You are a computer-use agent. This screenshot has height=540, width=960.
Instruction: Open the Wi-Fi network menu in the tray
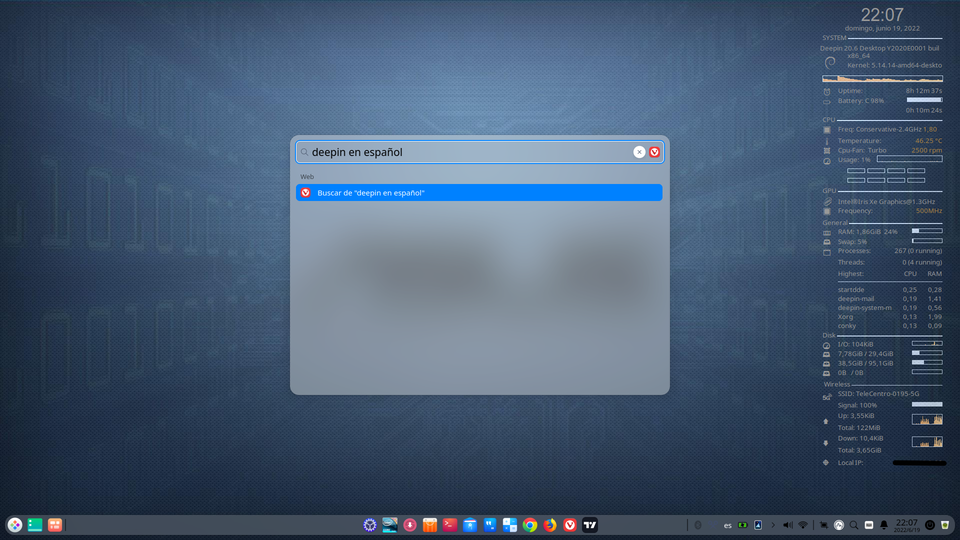point(803,525)
